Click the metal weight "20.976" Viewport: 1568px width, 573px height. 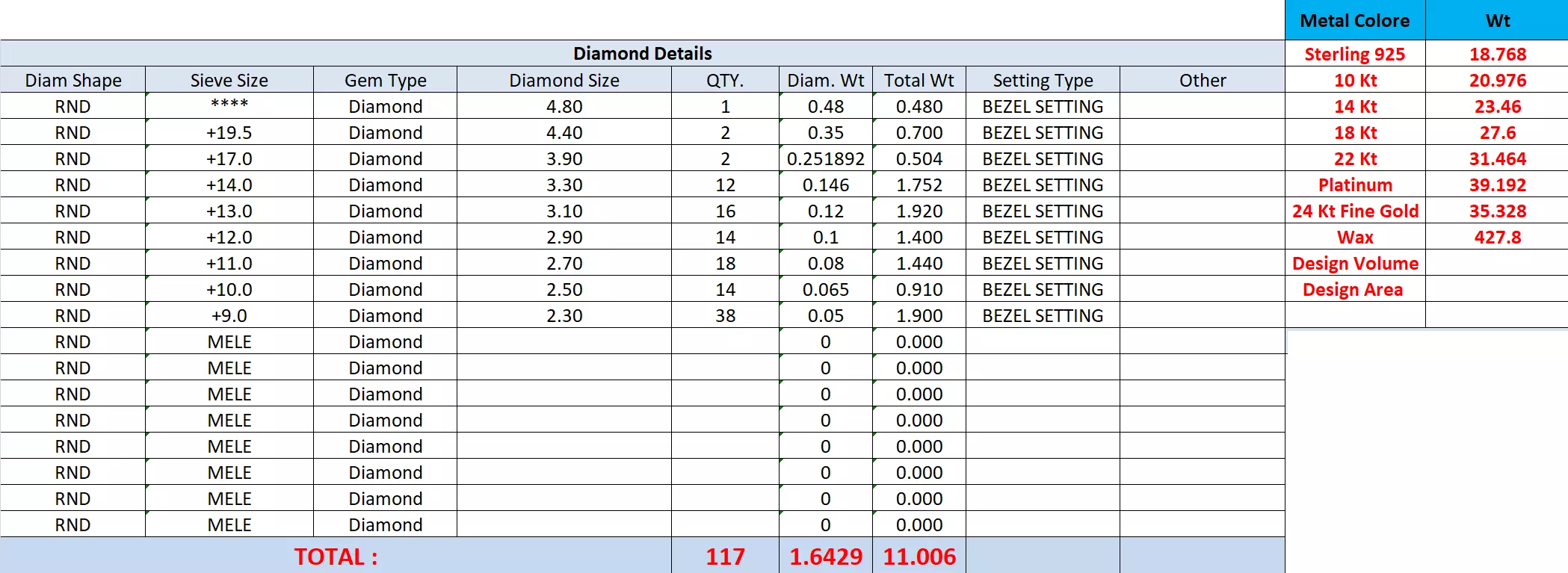click(1498, 80)
